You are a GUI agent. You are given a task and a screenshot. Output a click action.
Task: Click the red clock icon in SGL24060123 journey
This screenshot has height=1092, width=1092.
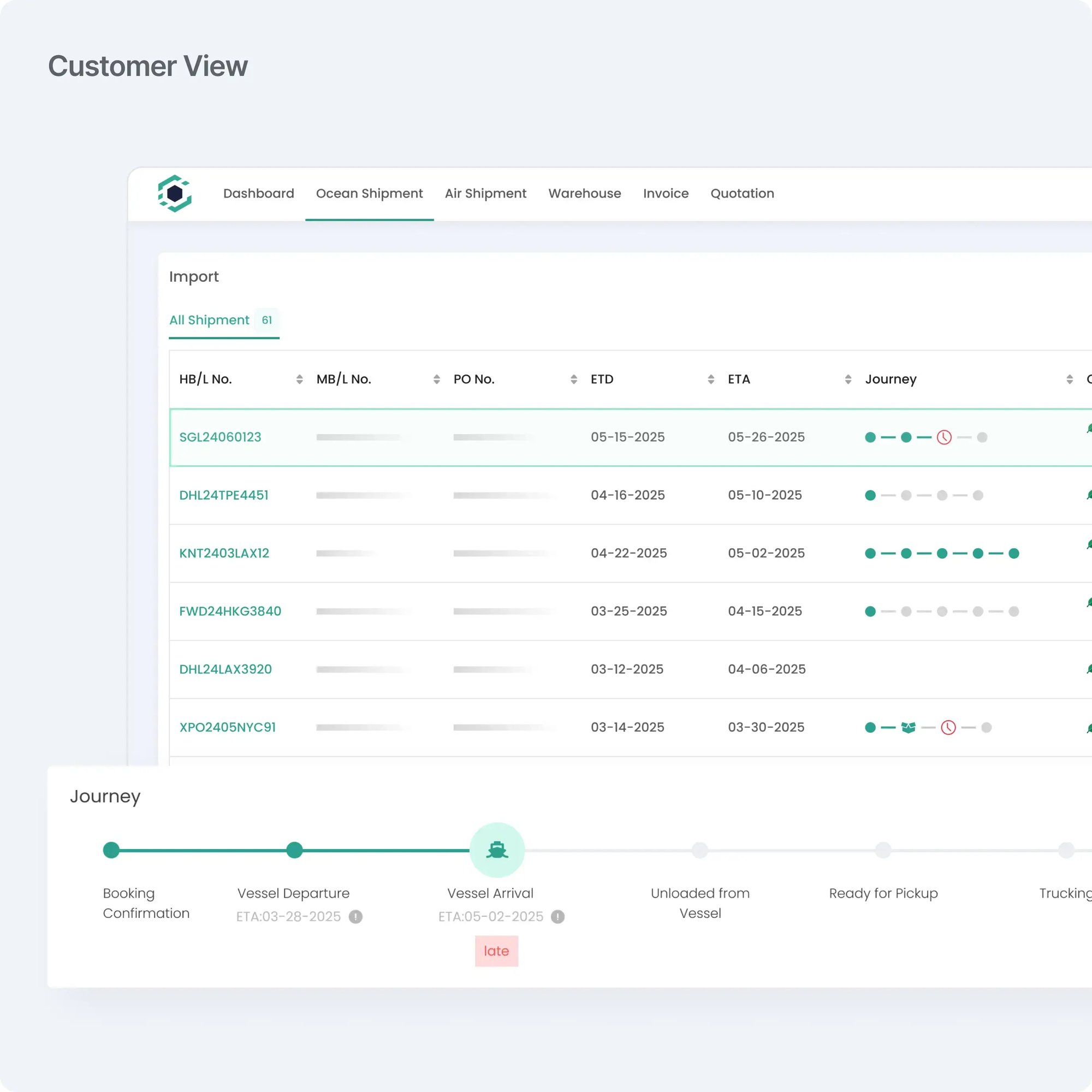[944, 437]
